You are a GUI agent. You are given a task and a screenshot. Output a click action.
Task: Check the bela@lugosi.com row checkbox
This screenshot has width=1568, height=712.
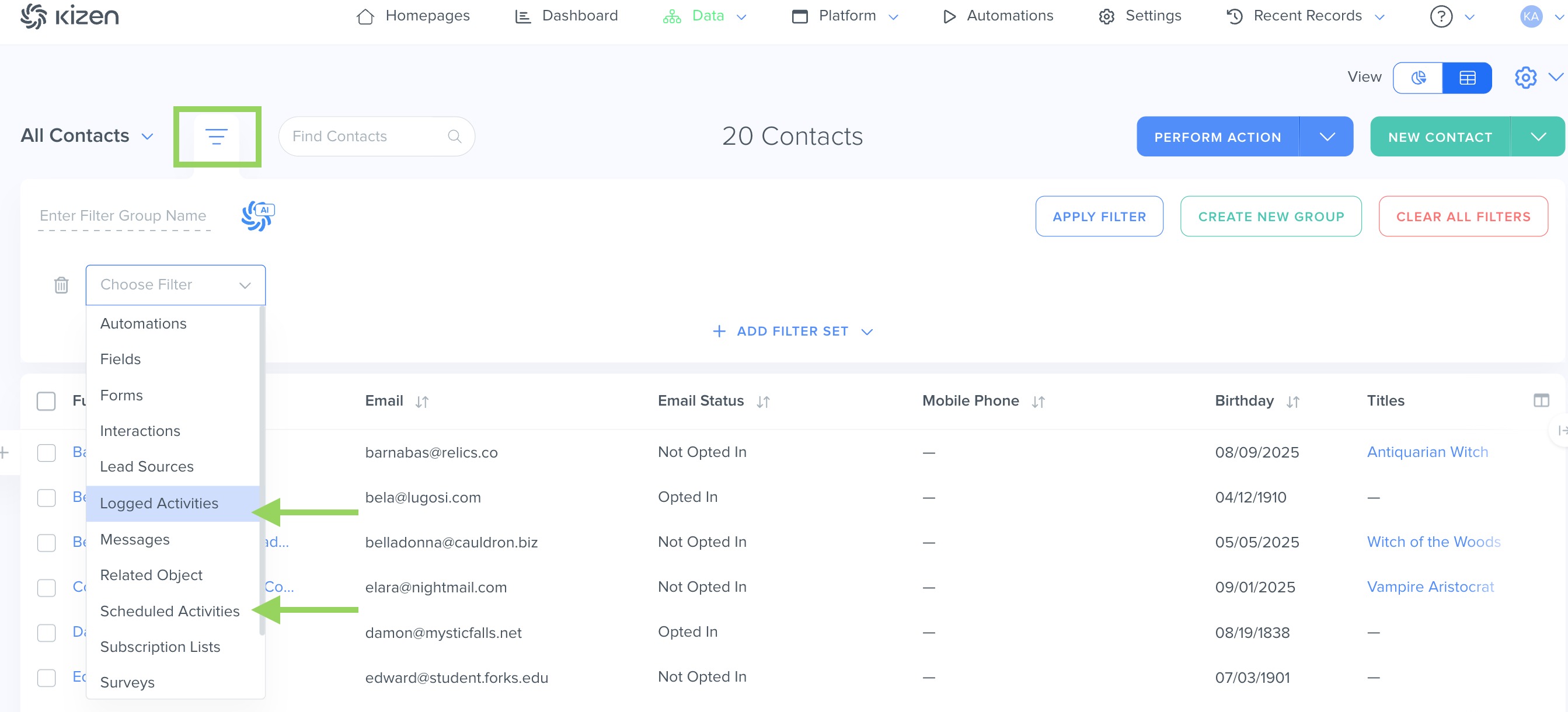[46, 498]
